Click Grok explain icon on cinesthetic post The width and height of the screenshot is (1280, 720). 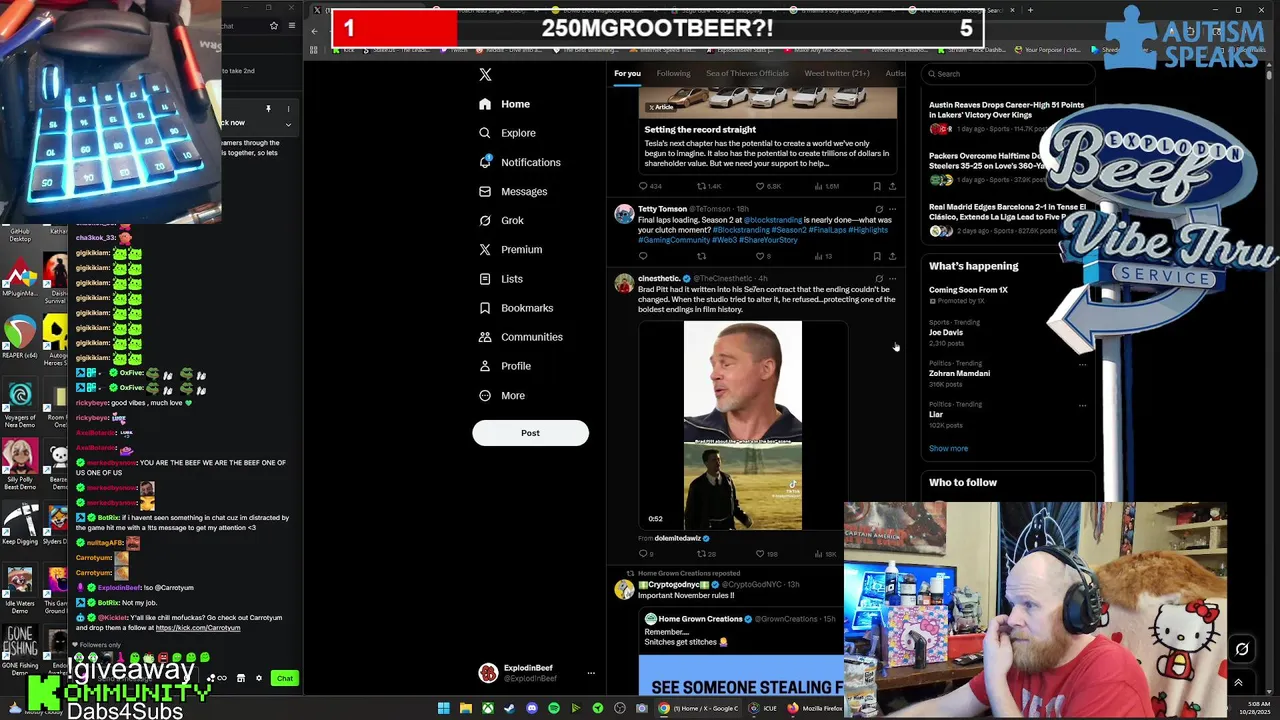pyautogui.click(x=879, y=279)
